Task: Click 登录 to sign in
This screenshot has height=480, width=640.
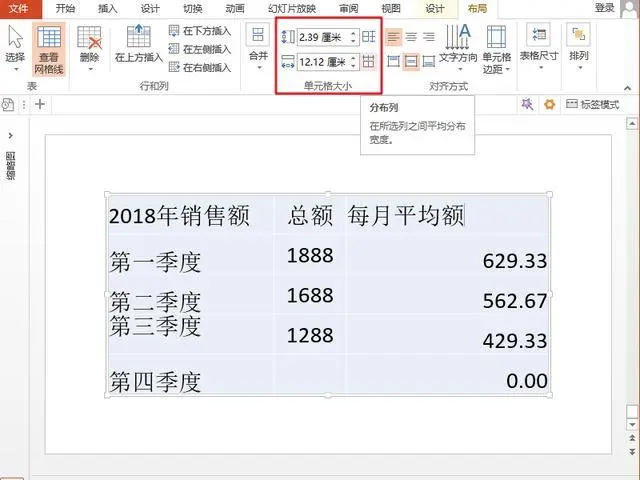Action: point(604,8)
